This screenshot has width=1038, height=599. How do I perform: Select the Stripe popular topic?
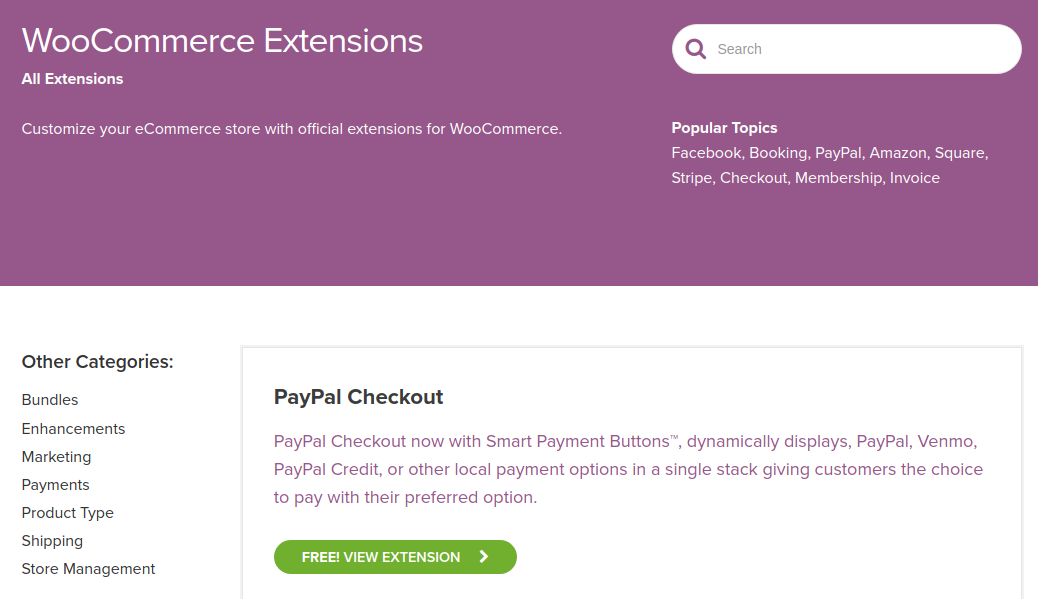pyautogui.click(x=691, y=178)
